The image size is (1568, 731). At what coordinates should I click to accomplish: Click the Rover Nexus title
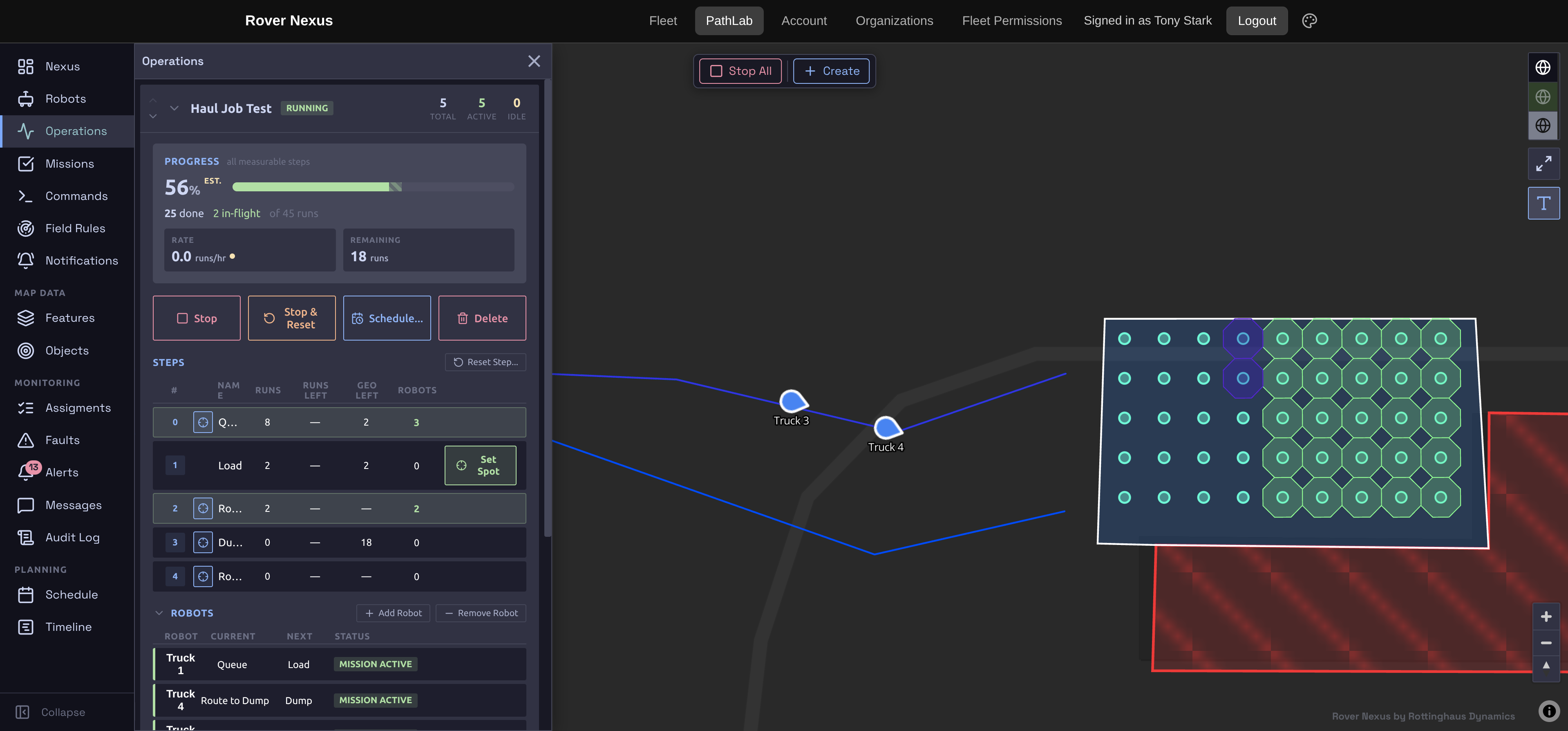[289, 21]
